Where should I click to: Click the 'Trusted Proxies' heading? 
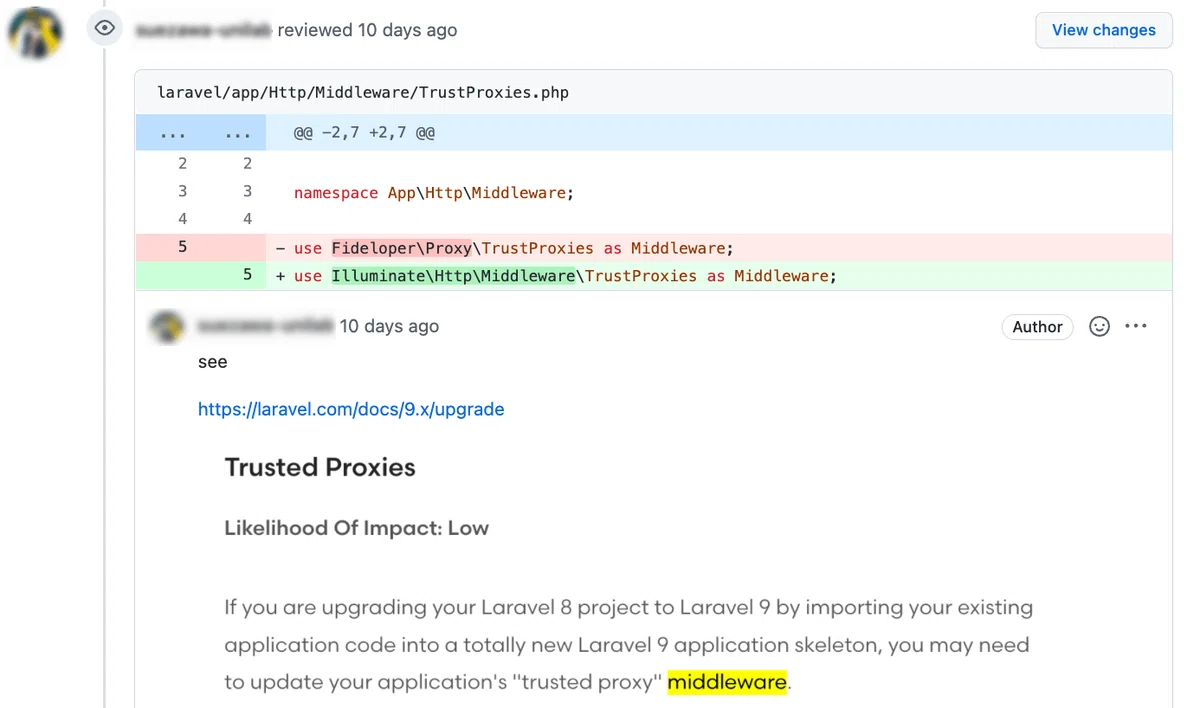tap(320, 467)
